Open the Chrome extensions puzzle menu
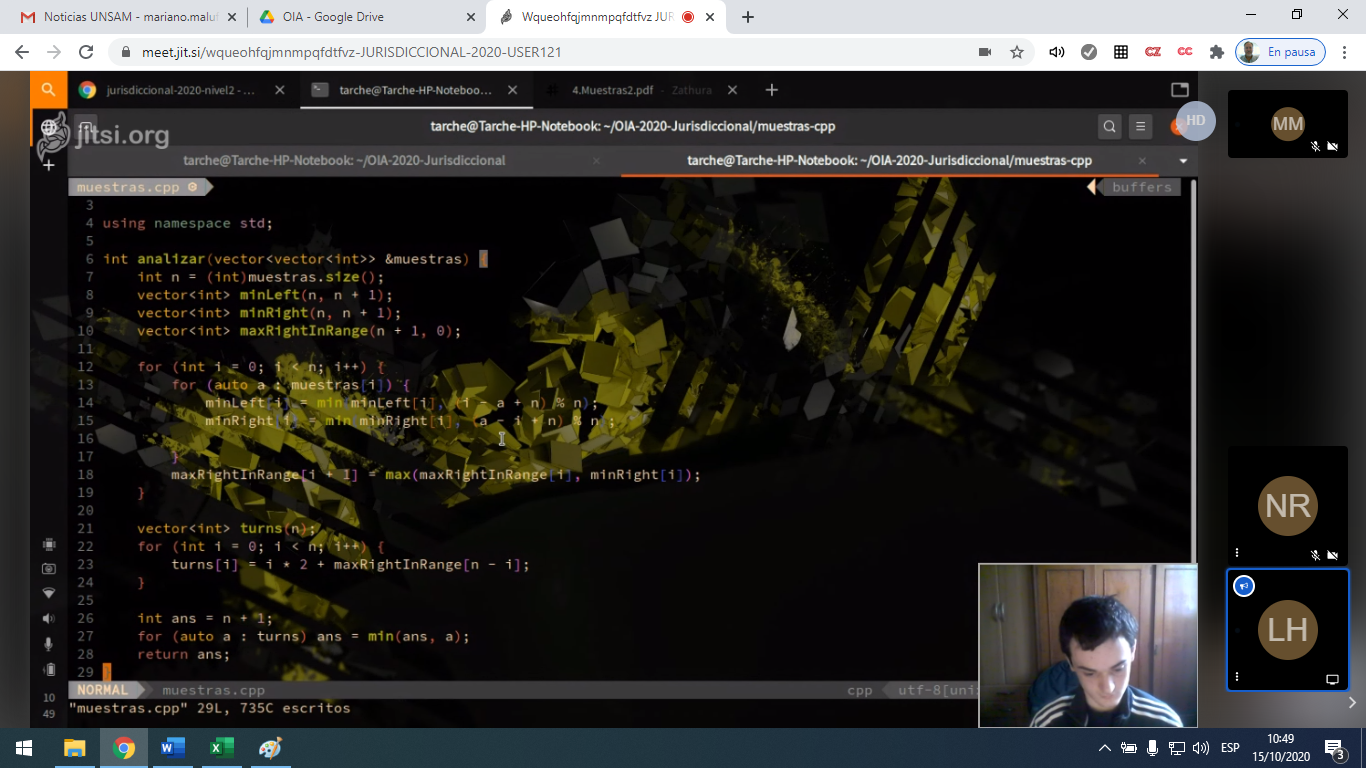This screenshot has width=1366, height=768. [x=1216, y=52]
